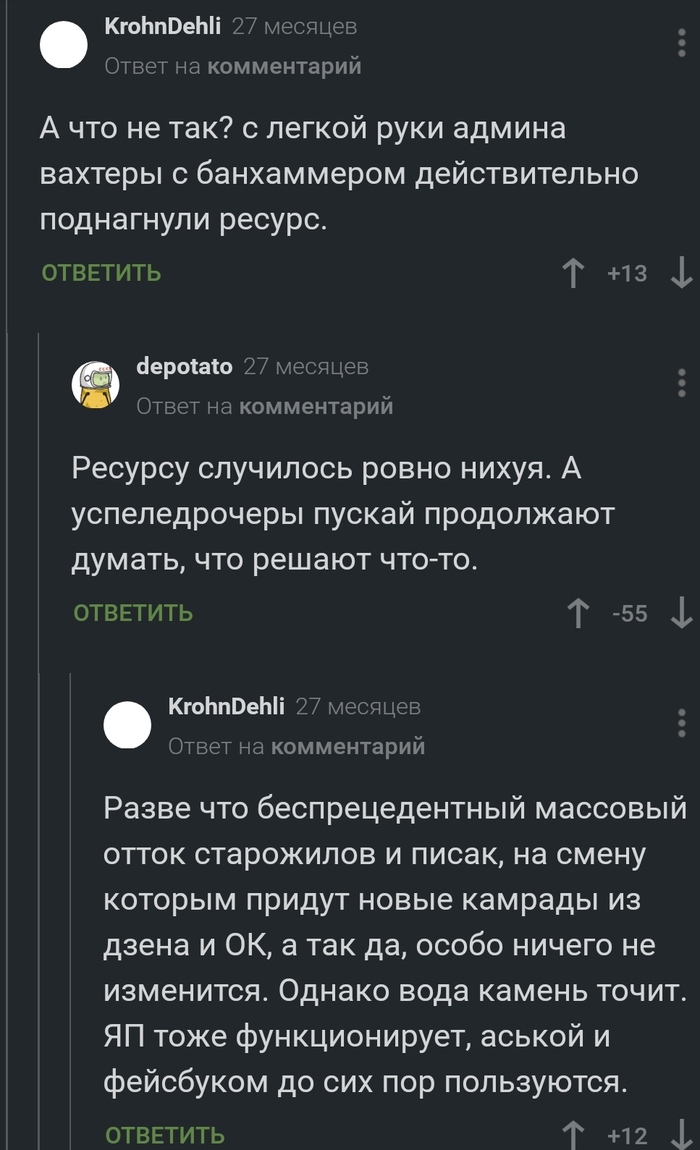Open KrohnDehli's avatar in the bottom comment

click(127, 725)
